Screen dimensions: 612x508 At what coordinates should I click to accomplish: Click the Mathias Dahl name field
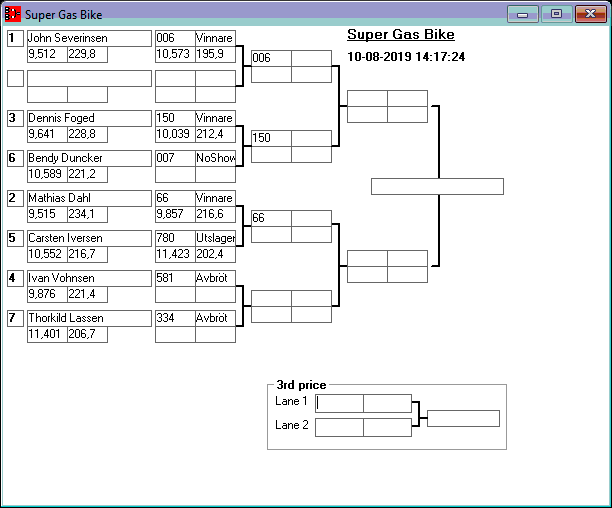pos(88,198)
